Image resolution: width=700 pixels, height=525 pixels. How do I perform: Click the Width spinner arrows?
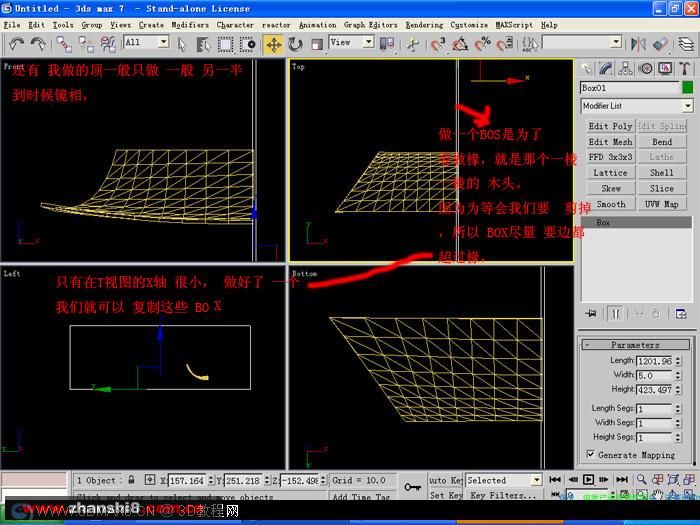(678, 375)
